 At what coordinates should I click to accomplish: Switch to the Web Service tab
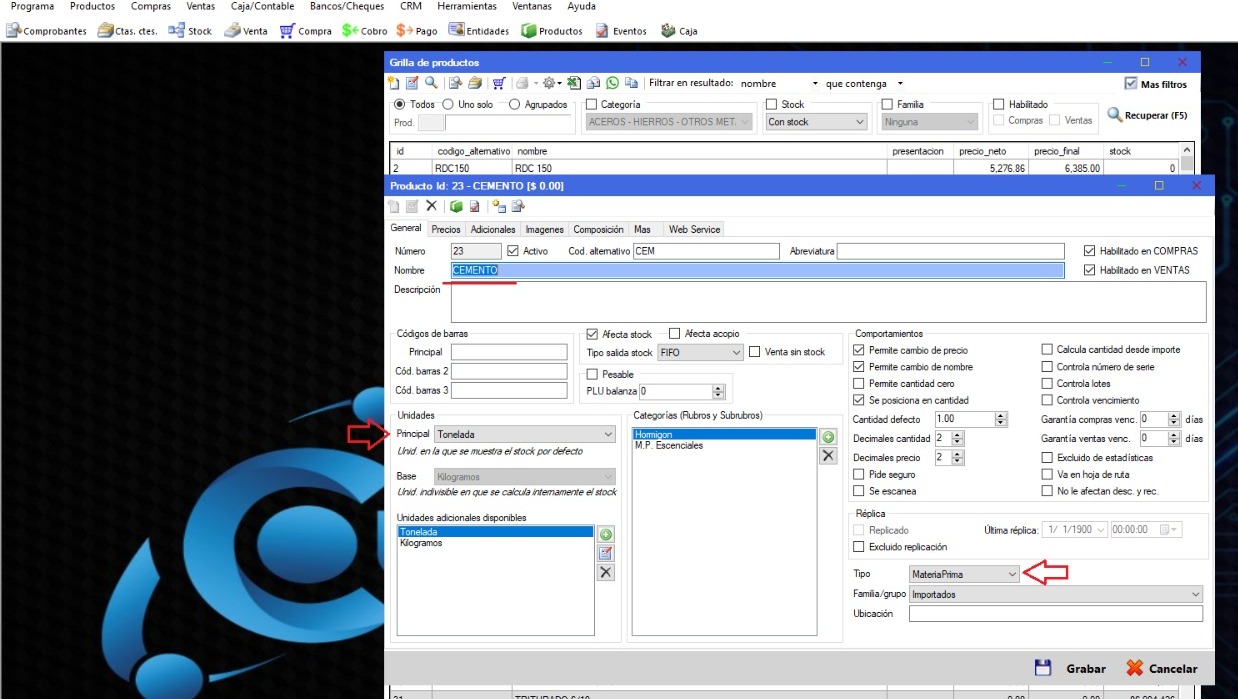coord(694,230)
